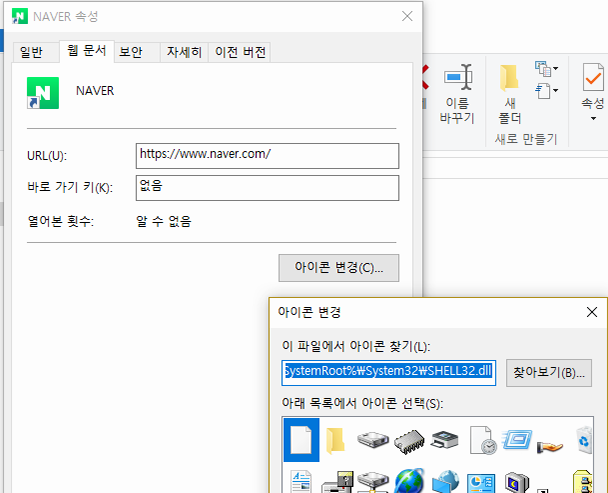Choose the memory chip icon
This screenshot has height=493, width=608.
point(409,441)
